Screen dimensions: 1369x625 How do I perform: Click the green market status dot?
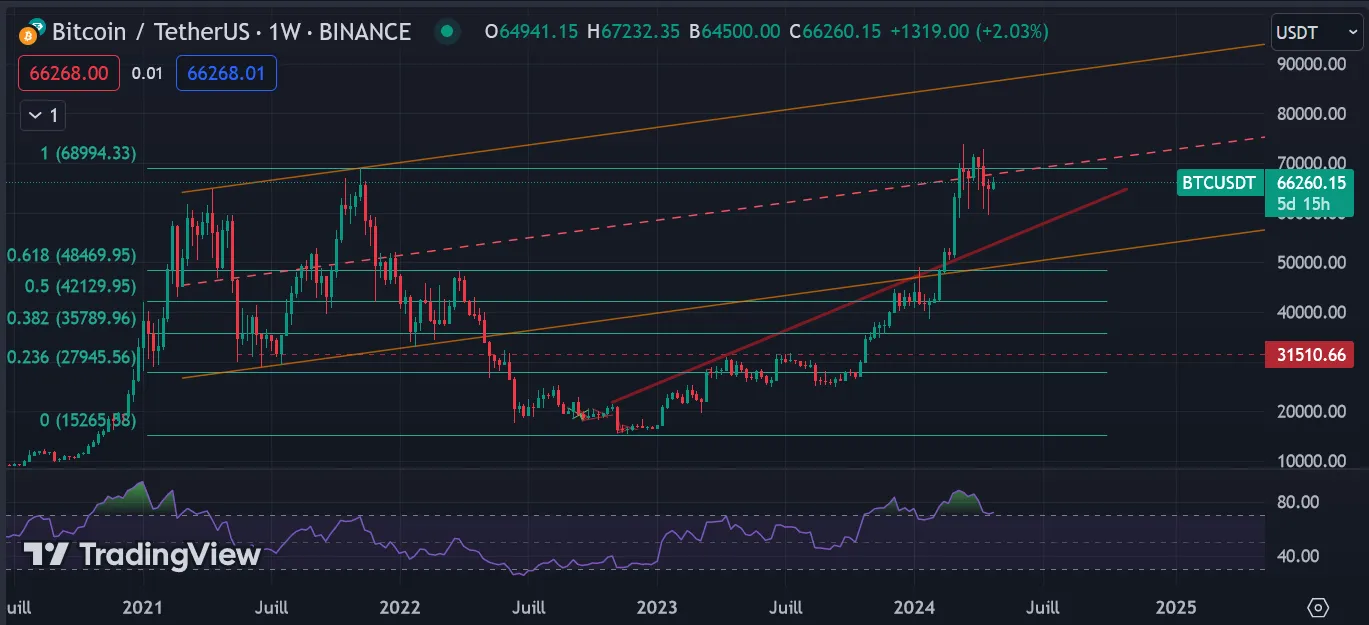point(447,32)
